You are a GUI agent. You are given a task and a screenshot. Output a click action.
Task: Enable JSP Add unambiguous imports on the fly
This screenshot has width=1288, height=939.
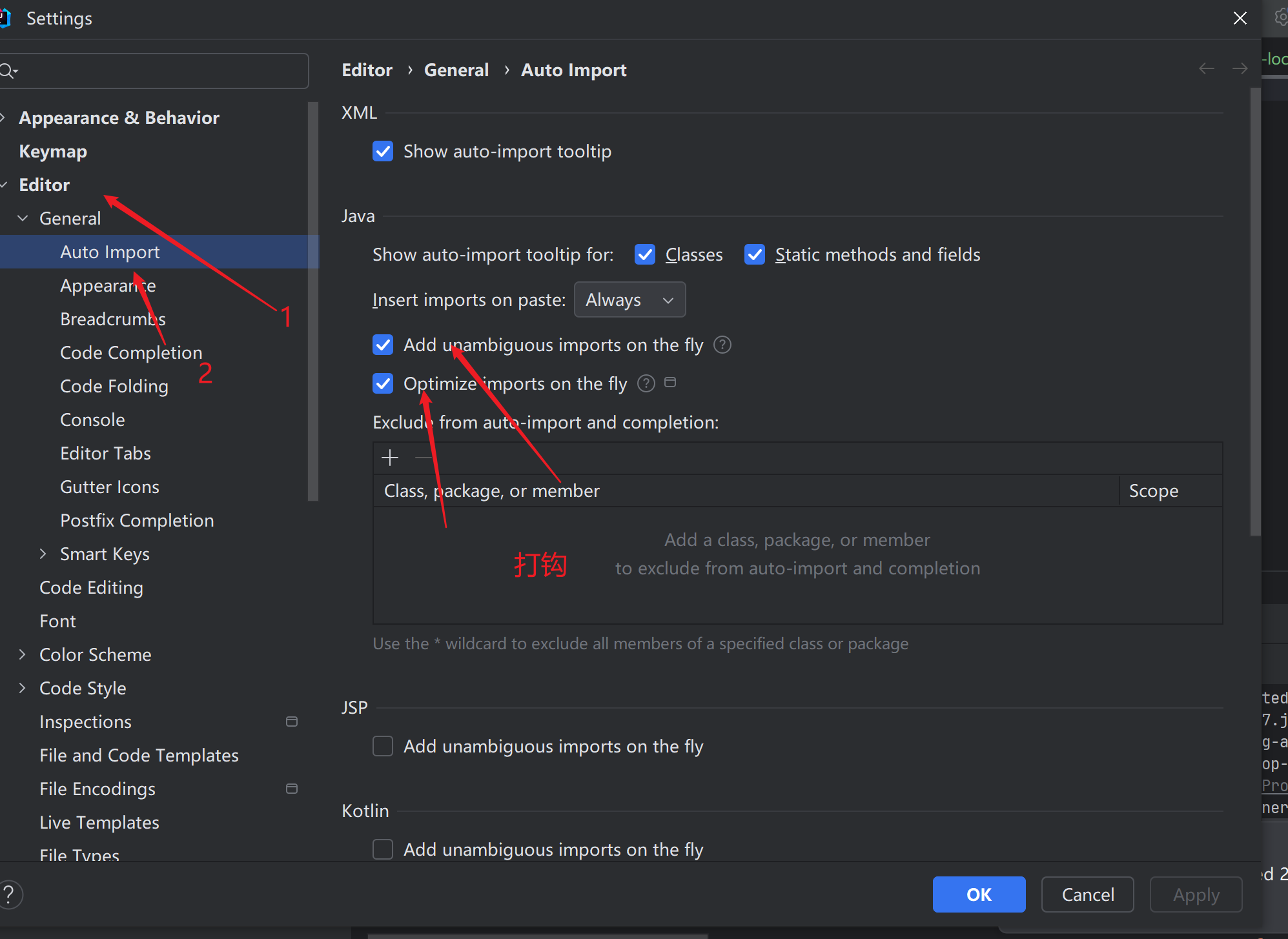pos(383,747)
